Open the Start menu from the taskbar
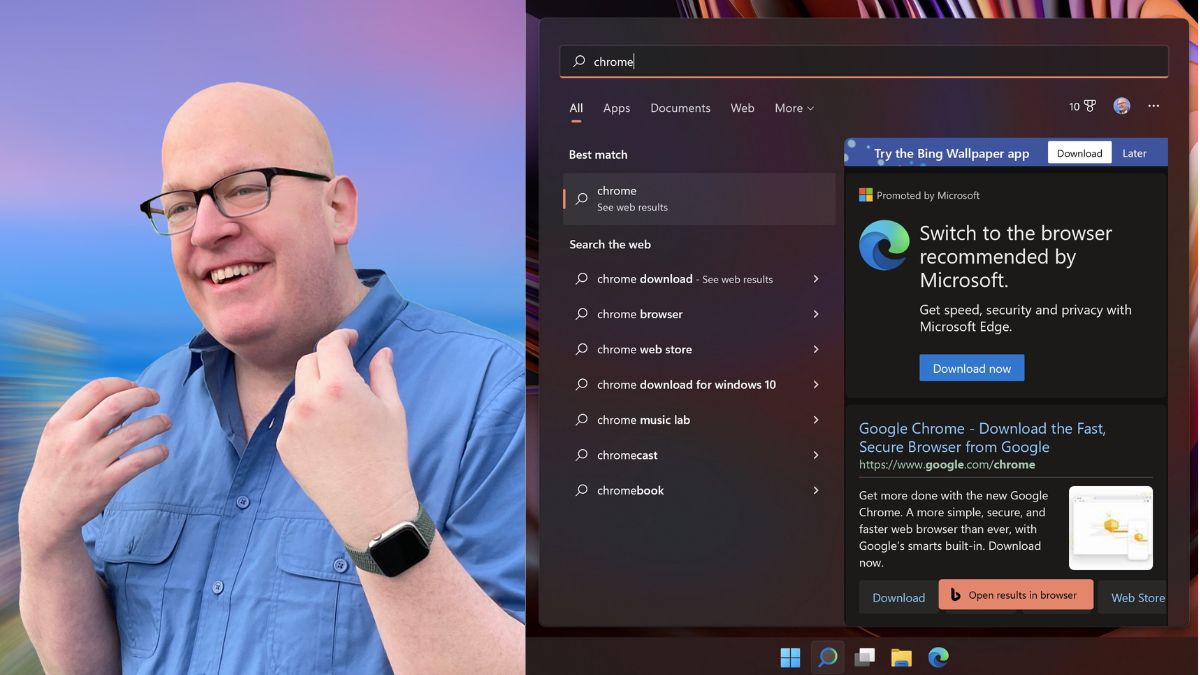This screenshot has width=1200, height=675. coord(789,657)
